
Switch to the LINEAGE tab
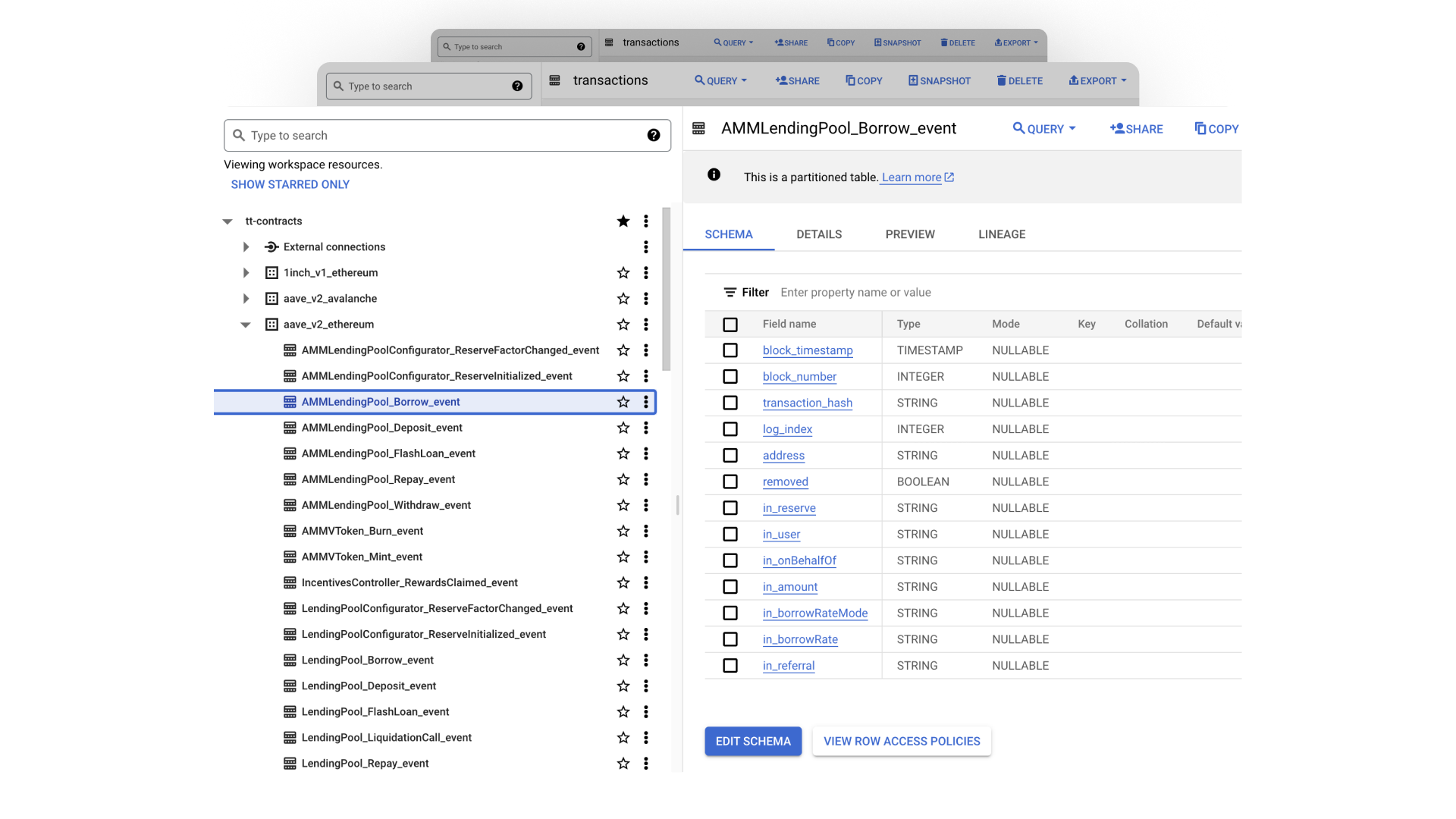click(1002, 235)
